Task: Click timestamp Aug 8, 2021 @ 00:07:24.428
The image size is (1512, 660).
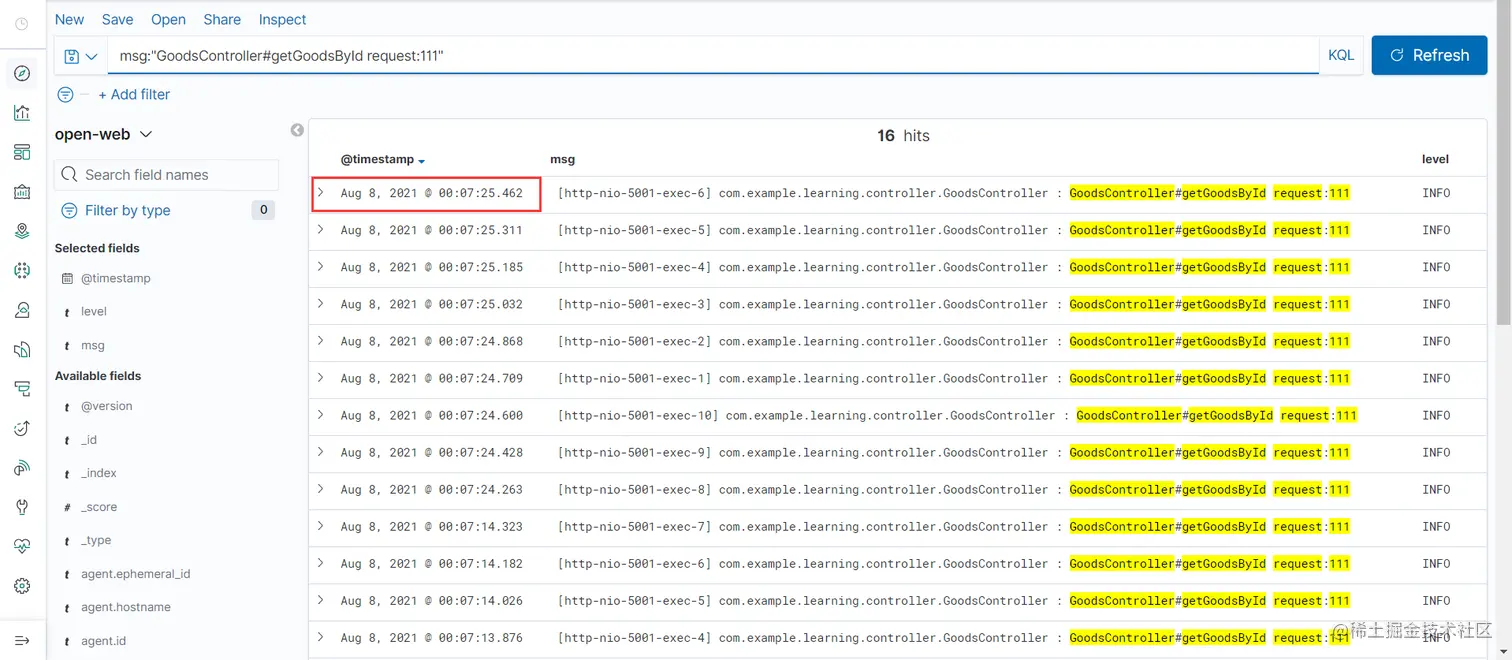Action: [x=431, y=452]
